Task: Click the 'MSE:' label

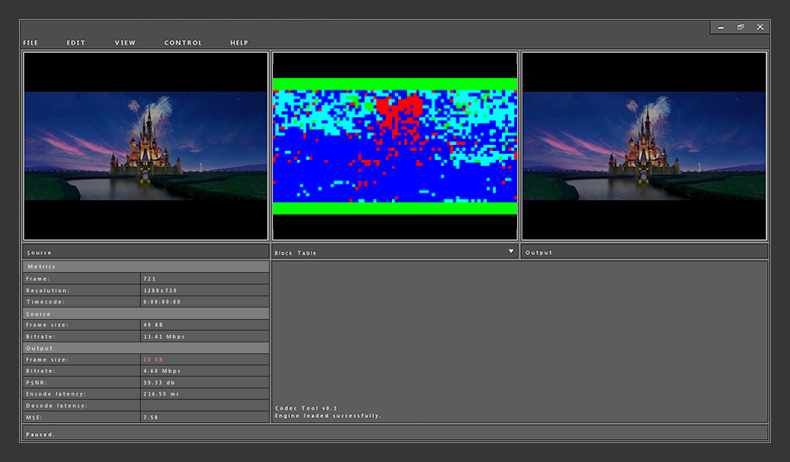Action: (34, 417)
